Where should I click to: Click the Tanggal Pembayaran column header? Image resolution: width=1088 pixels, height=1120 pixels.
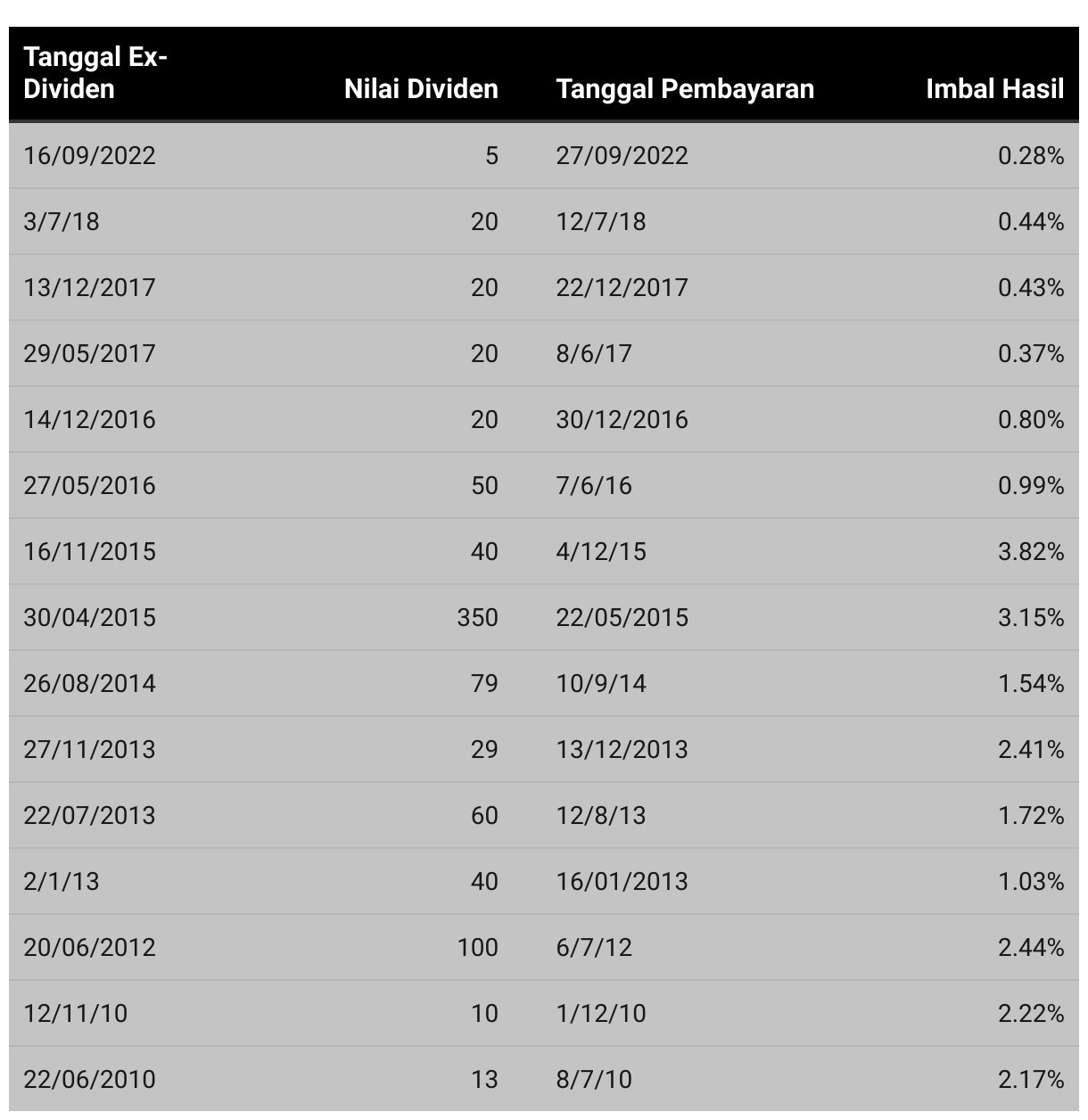[685, 89]
